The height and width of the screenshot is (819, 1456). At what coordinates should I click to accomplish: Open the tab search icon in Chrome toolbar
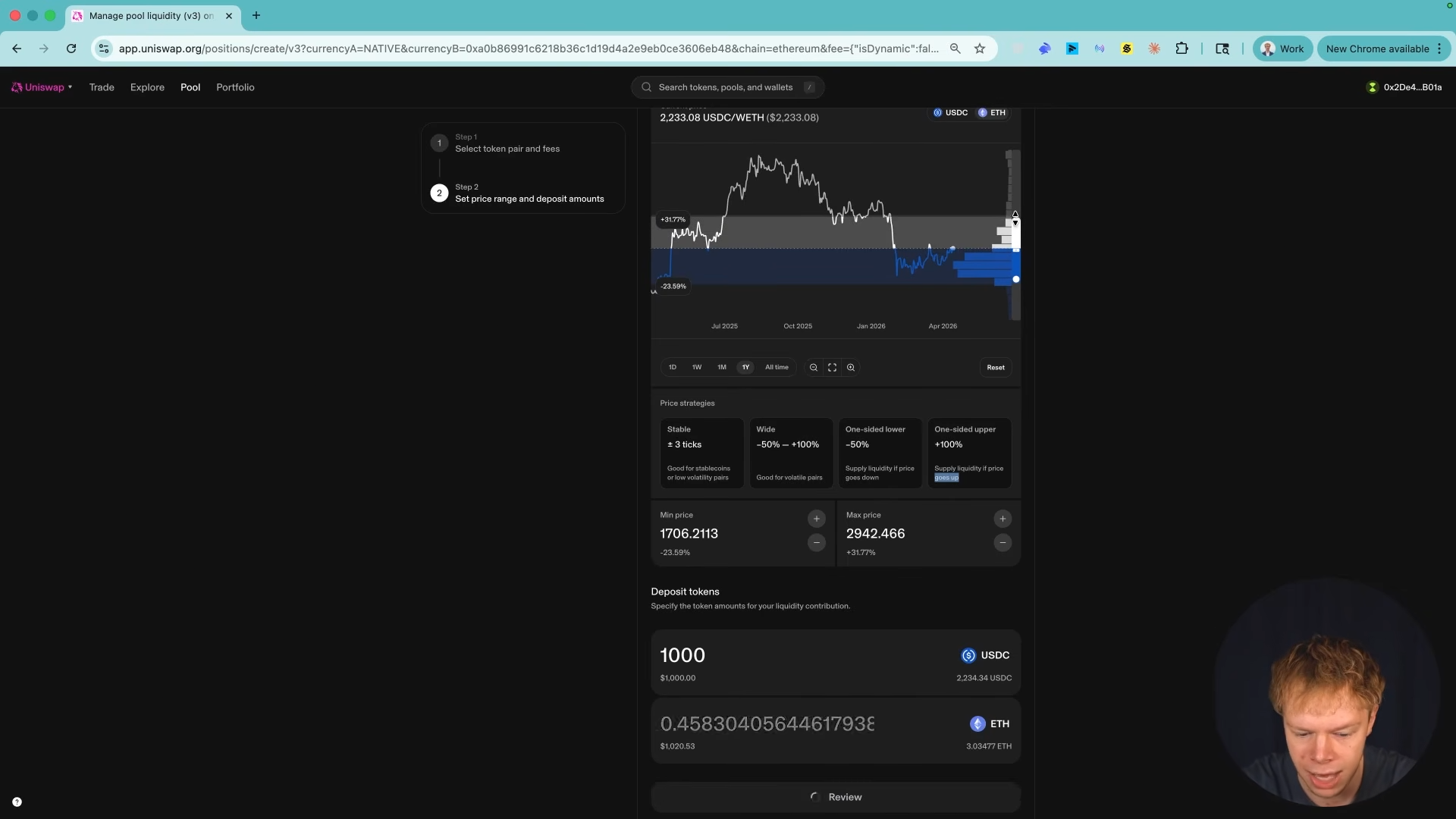pyautogui.click(x=1222, y=49)
